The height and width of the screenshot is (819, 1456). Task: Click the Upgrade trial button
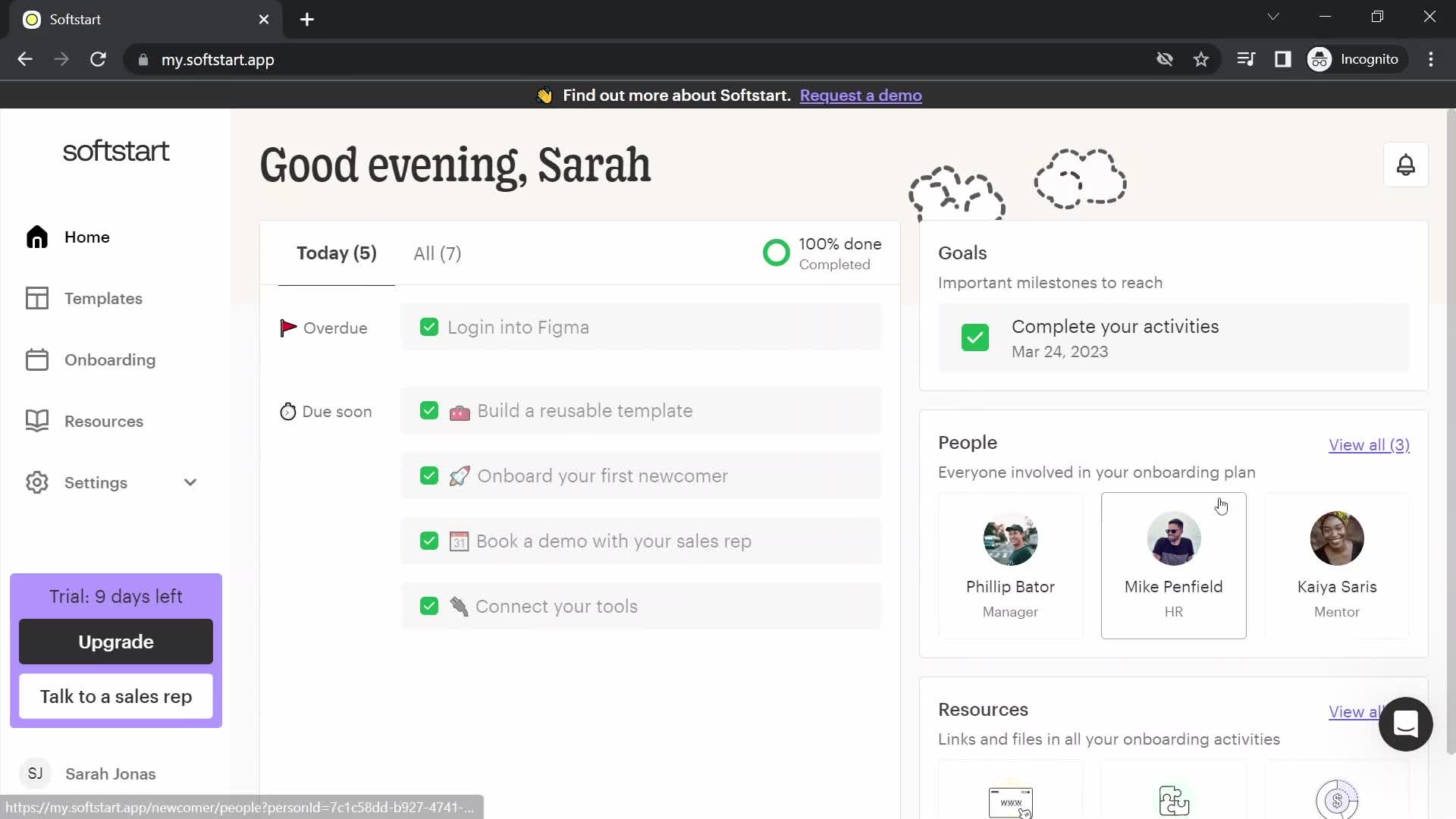pyautogui.click(x=116, y=641)
